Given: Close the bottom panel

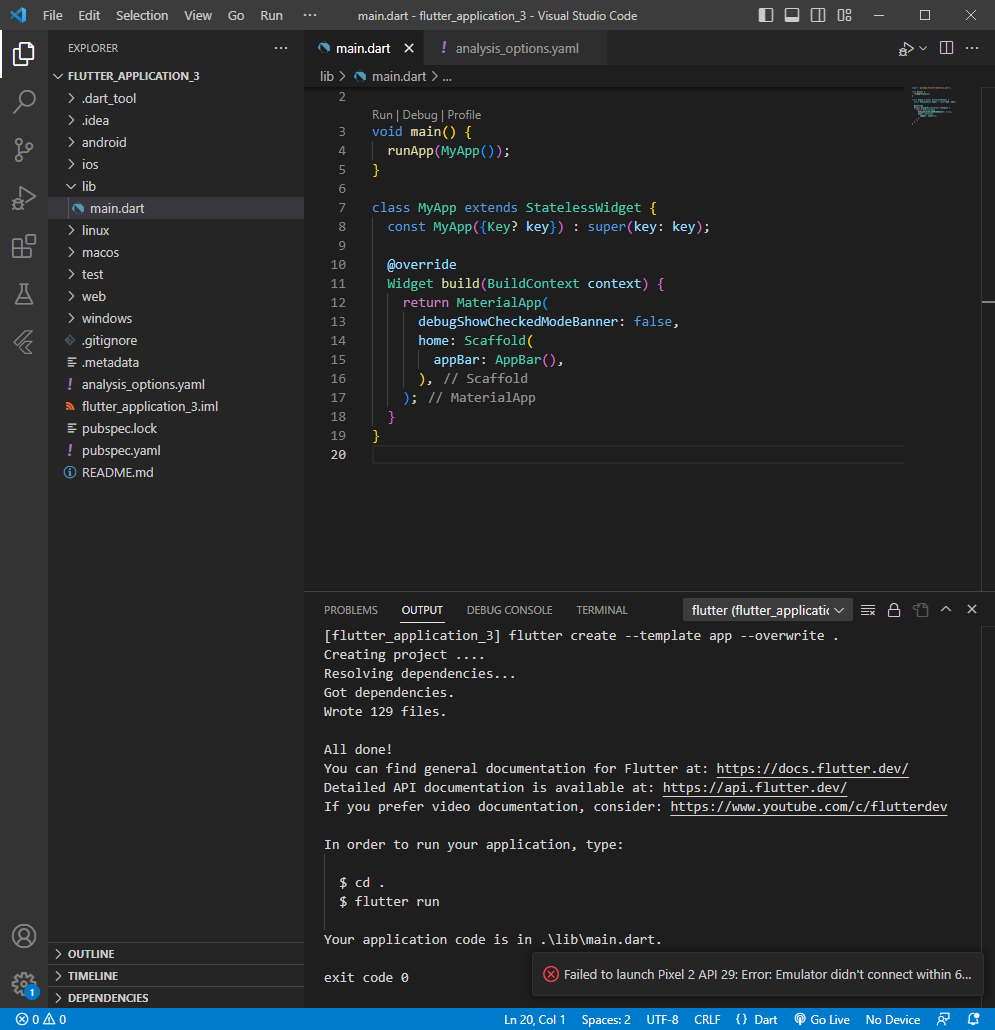Looking at the screenshot, I should 972,610.
